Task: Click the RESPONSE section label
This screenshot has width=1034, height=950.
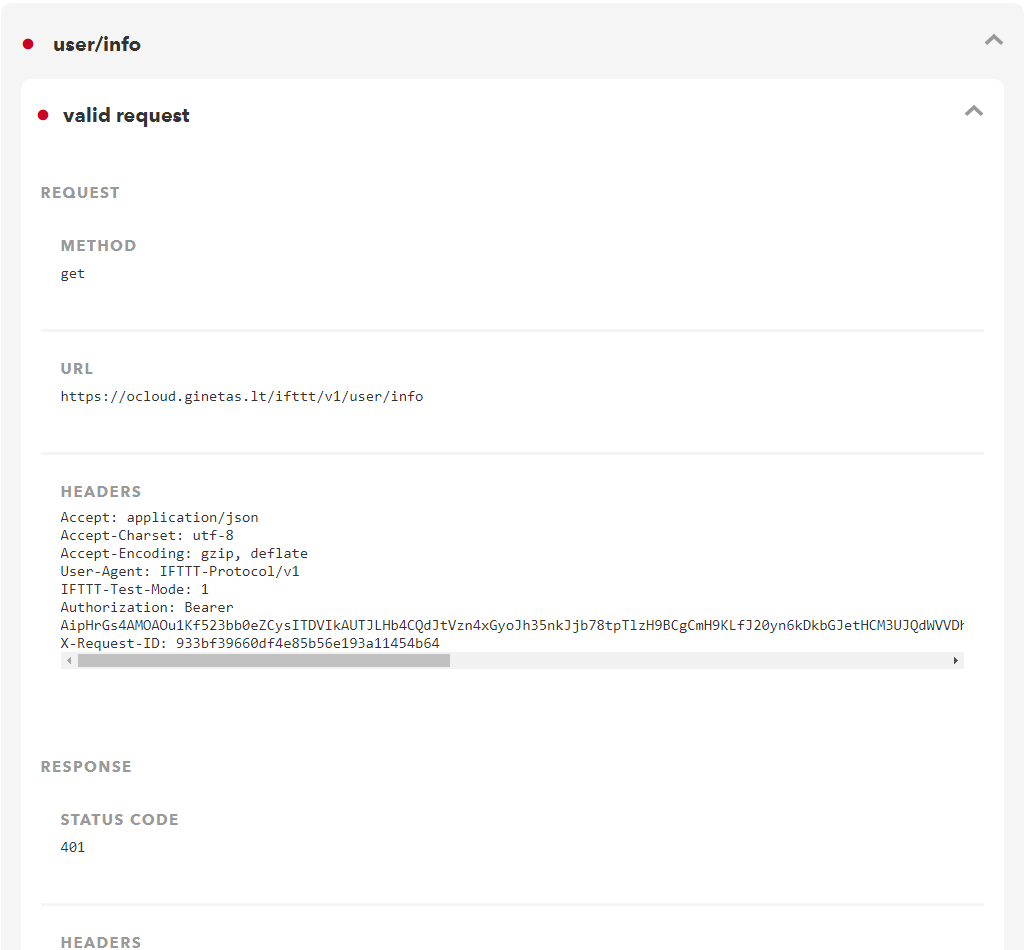Action: [x=86, y=767]
